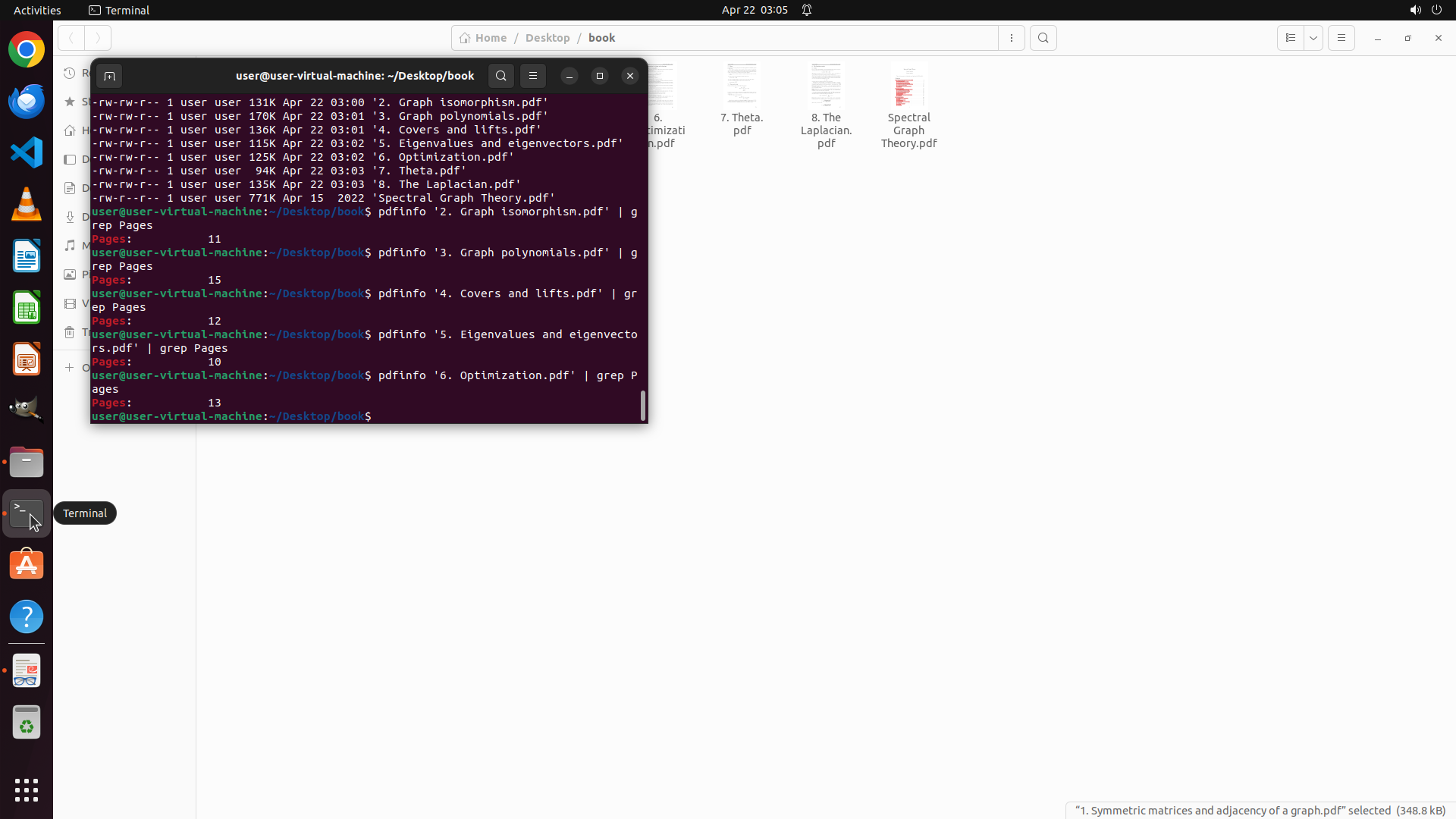The image size is (1456, 819).
Task: Click the forward navigation arrow in Files
Action: click(98, 38)
